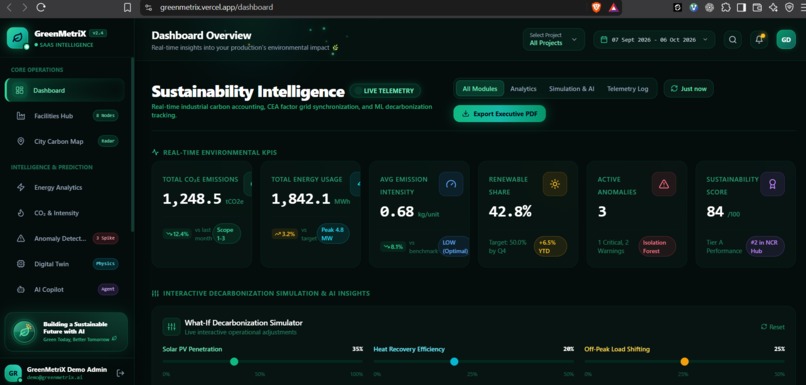Click the Energy Analytics lightning icon
Viewport: 806px width, 385px height.
(x=21, y=188)
